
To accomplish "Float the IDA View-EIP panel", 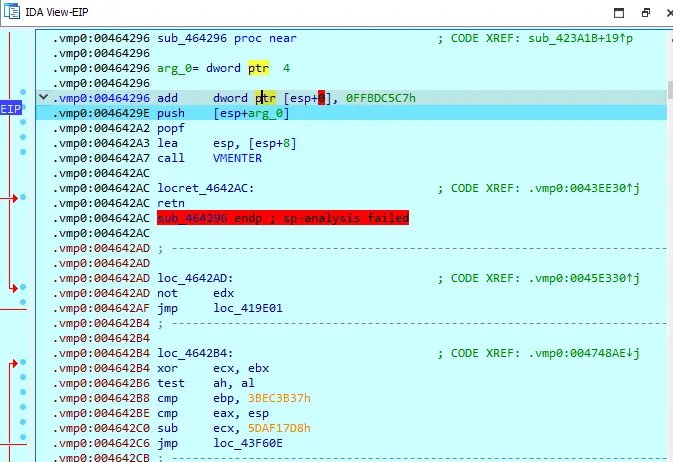I will pos(646,13).
